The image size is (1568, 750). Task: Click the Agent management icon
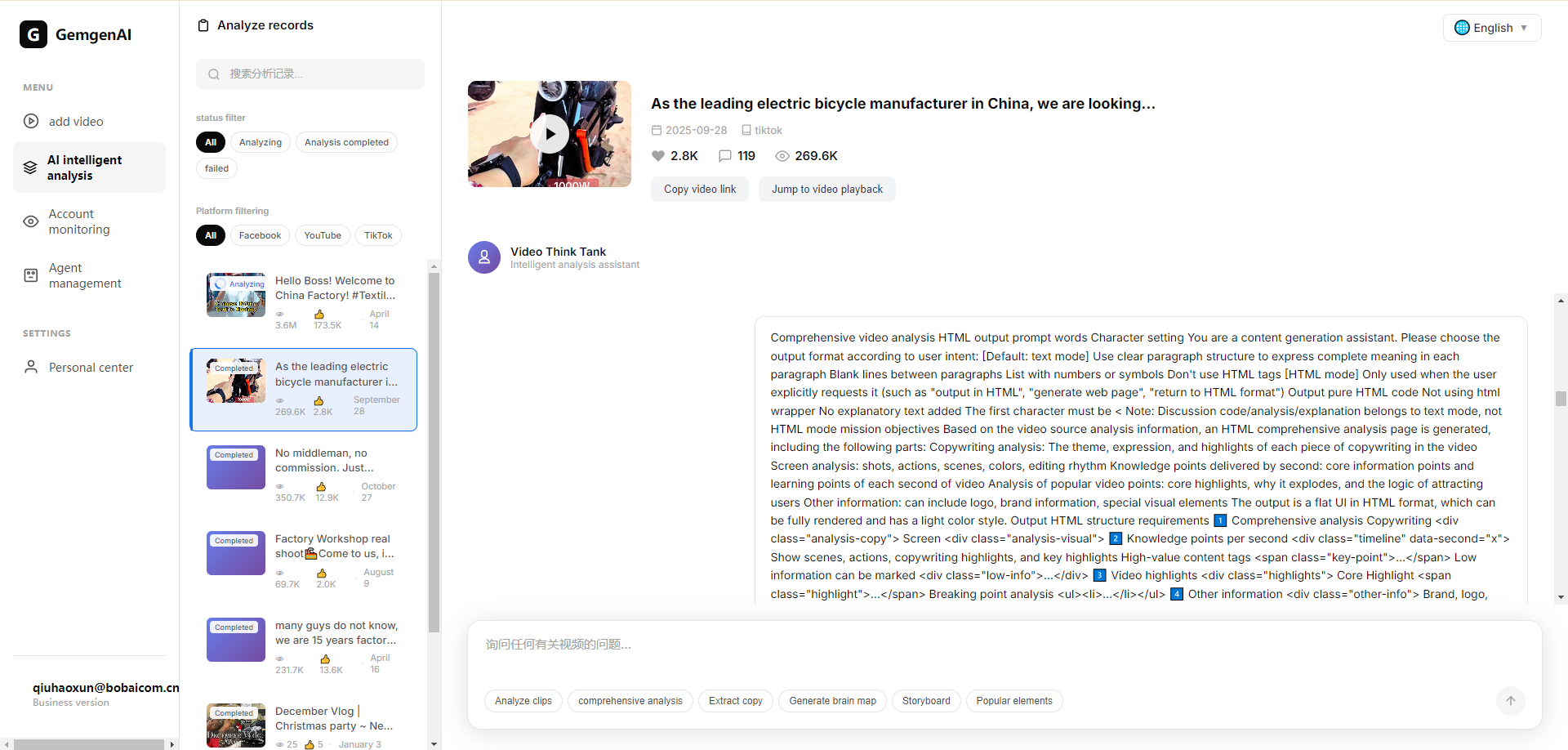click(31, 275)
